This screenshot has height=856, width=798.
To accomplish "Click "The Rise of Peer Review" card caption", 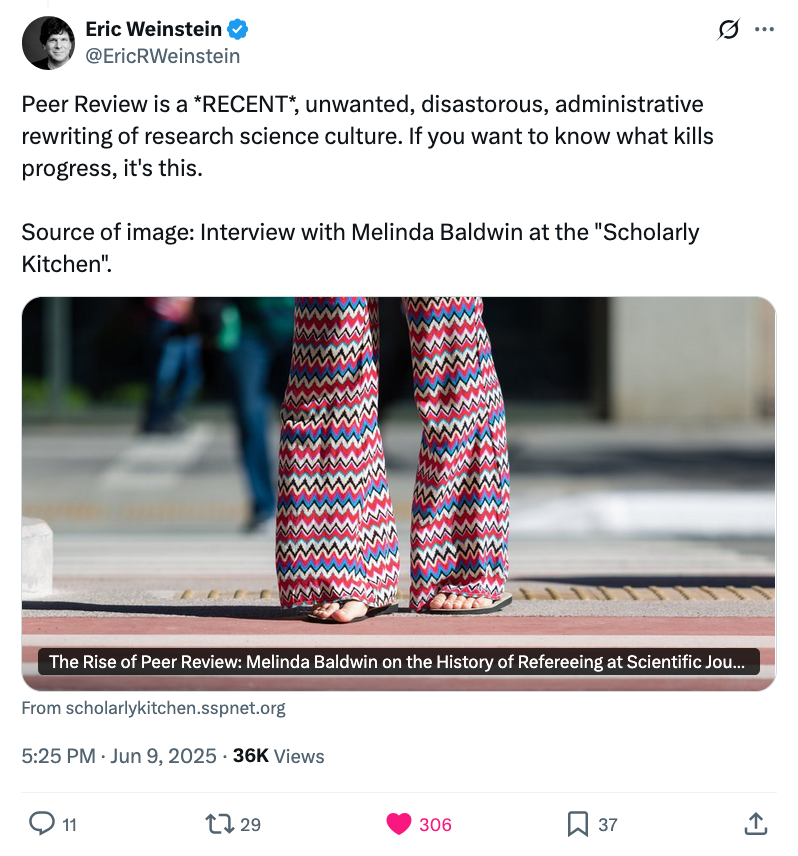I will click(398, 661).
